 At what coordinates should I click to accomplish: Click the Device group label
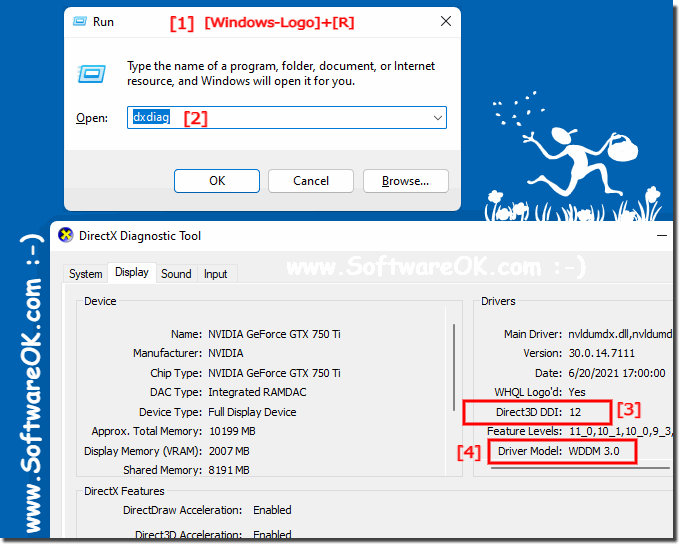click(x=100, y=301)
